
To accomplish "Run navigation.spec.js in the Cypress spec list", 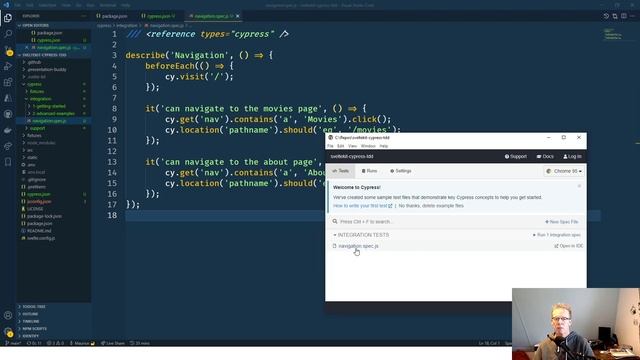I will point(358,246).
